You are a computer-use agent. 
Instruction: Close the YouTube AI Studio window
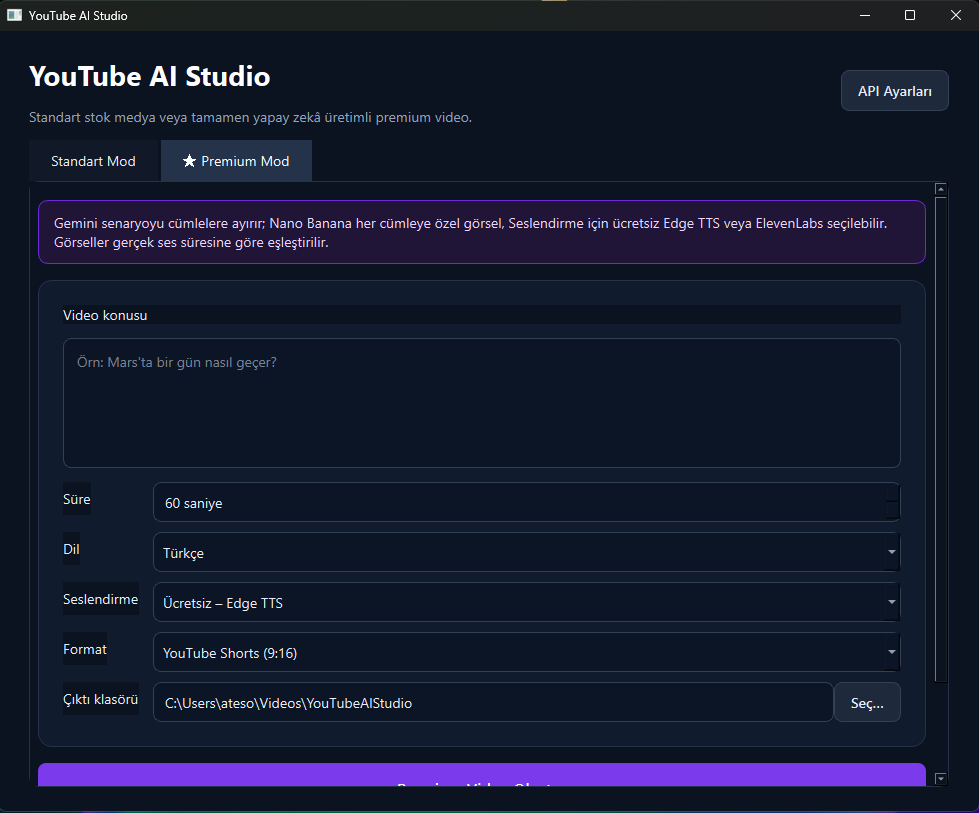pos(955,16)
